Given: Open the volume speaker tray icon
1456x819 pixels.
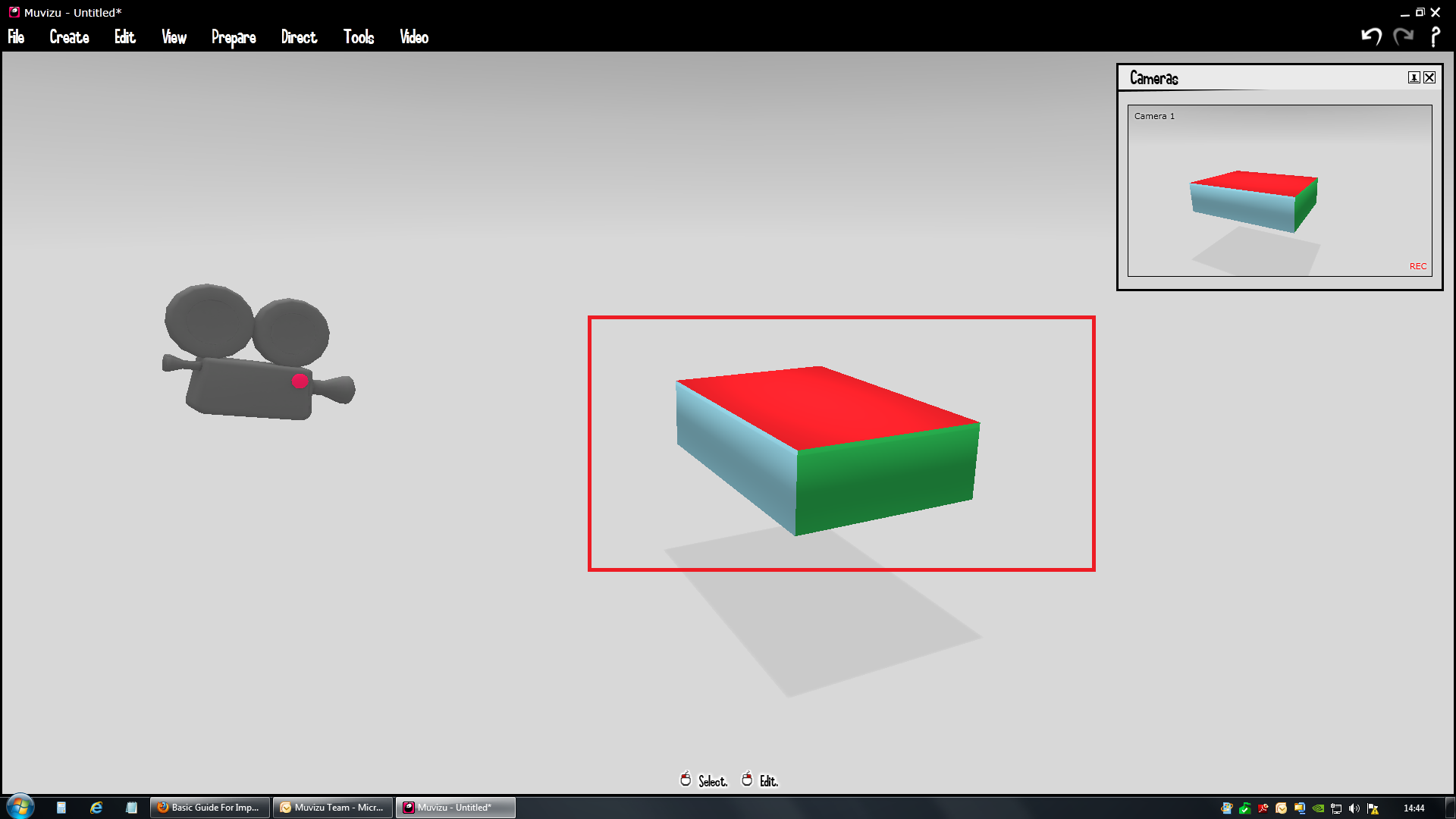Looking at the screenshot, I should [x=1354, y=808].
